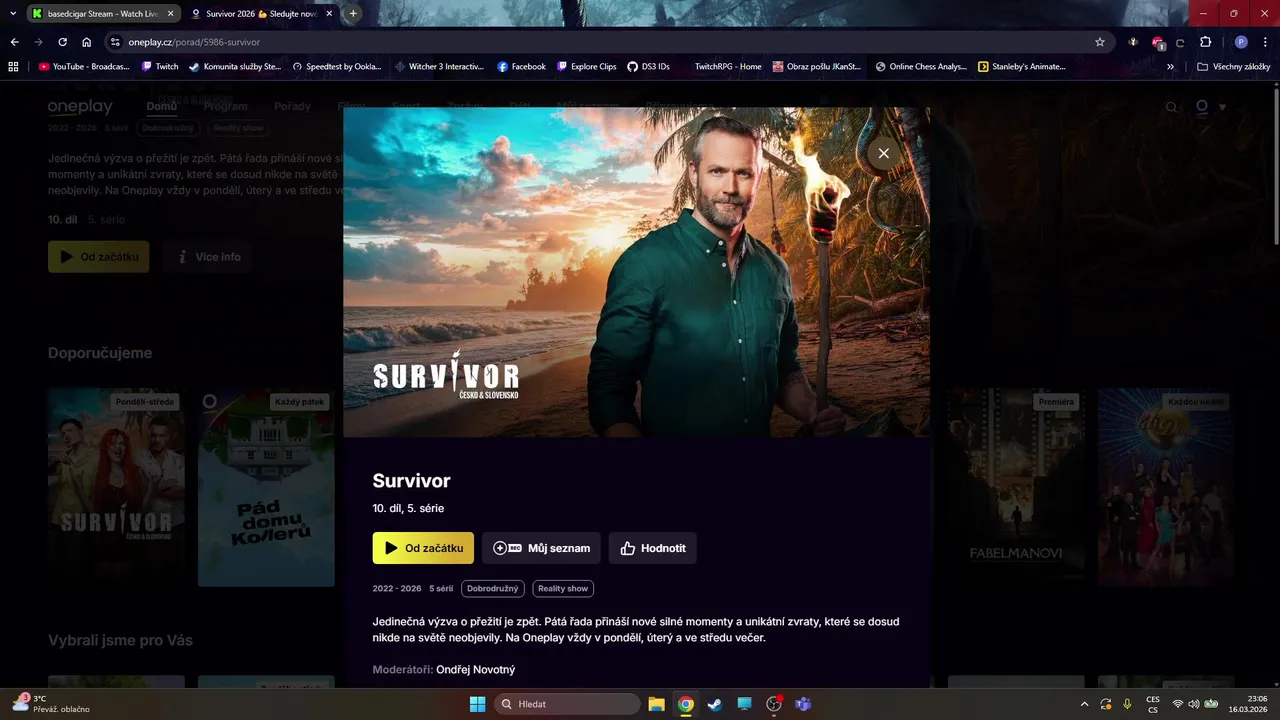Open a new browser tab
Viewport: 1280px width, 720px height.
click(x=353, y=14)
